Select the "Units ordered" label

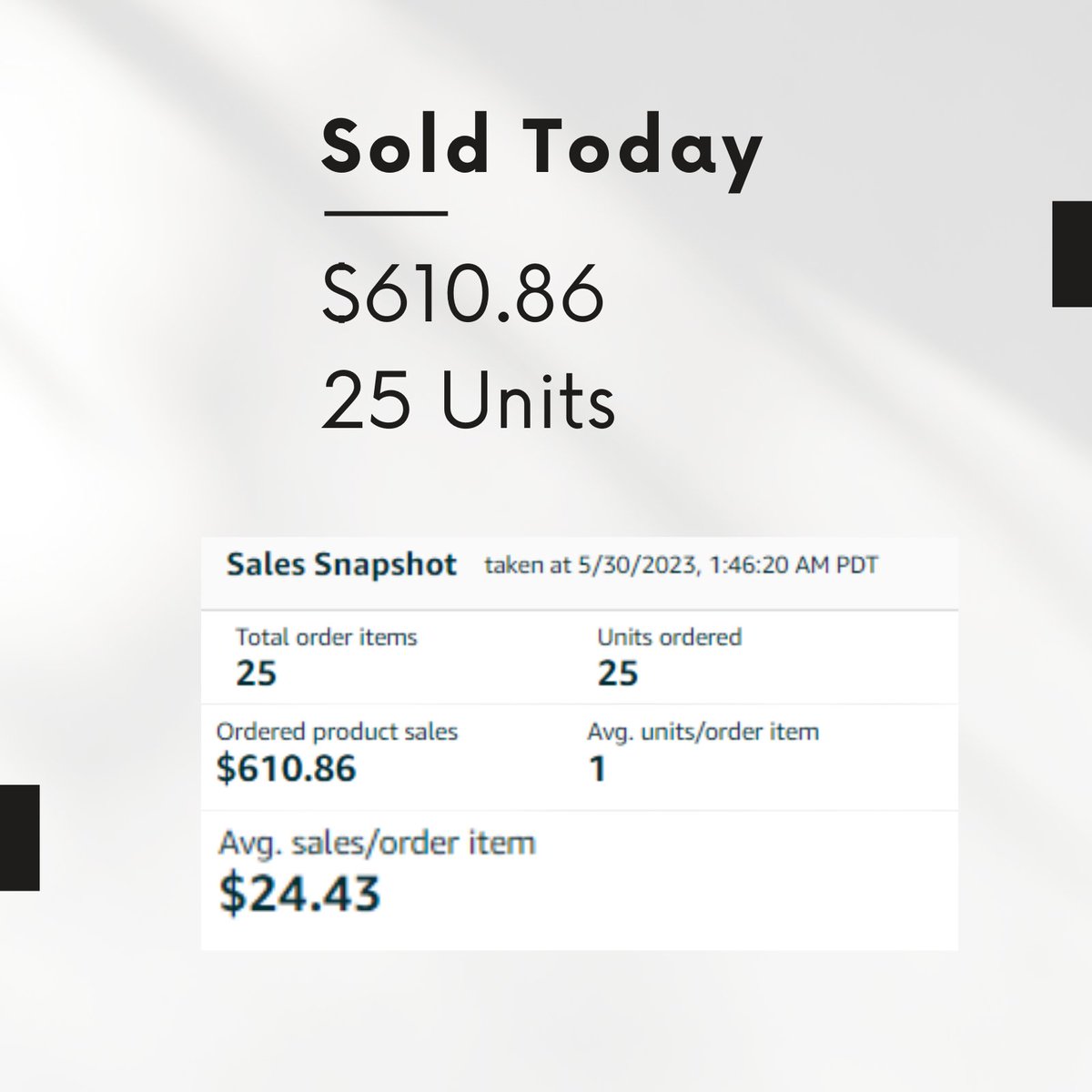[669, 637]
